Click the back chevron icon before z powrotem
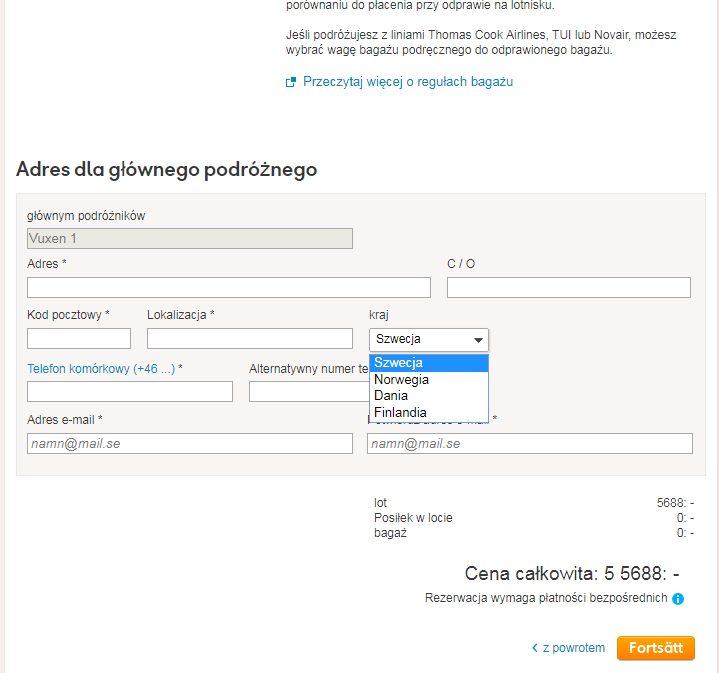 coord(535,648)
